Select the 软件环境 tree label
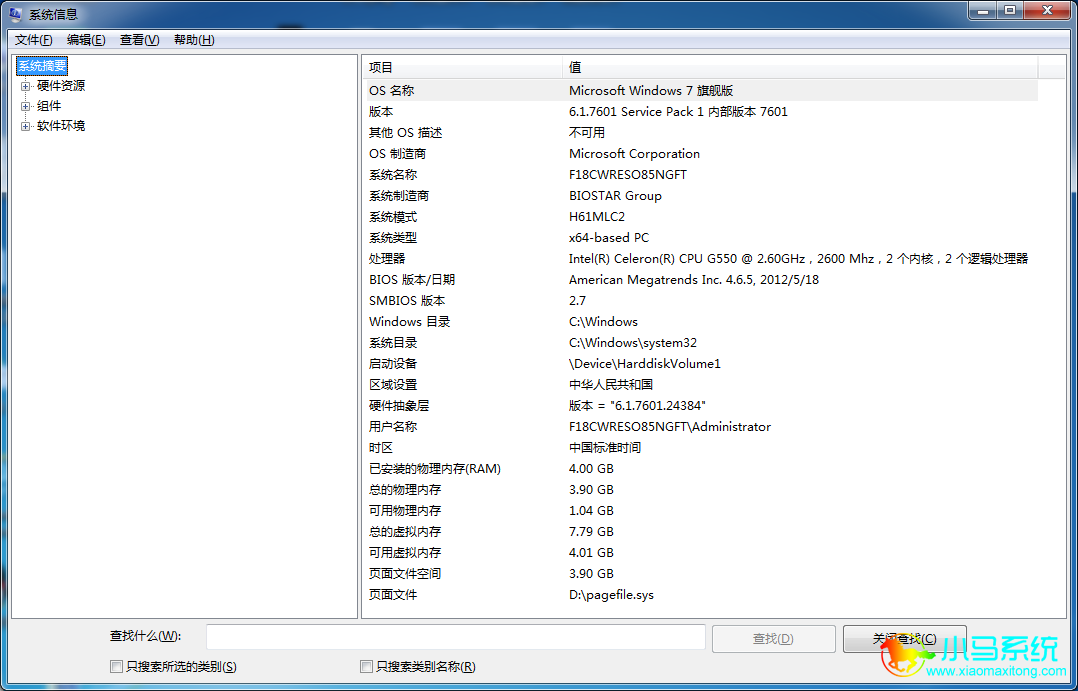Image resolution: width=1078 pixels, height=691 pixels. [61, 126]
